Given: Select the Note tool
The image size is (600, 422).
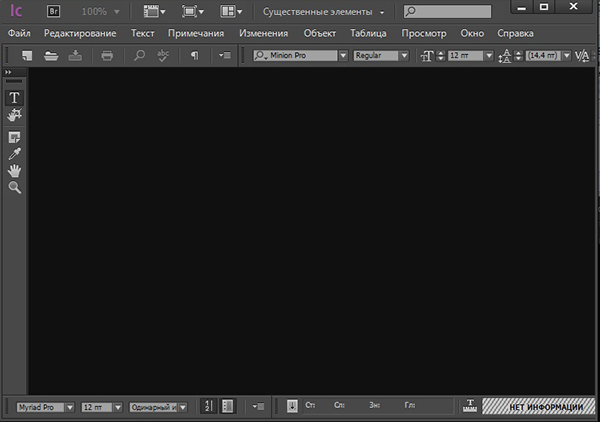Looking at the screenshot, I should tap(15, 137).
